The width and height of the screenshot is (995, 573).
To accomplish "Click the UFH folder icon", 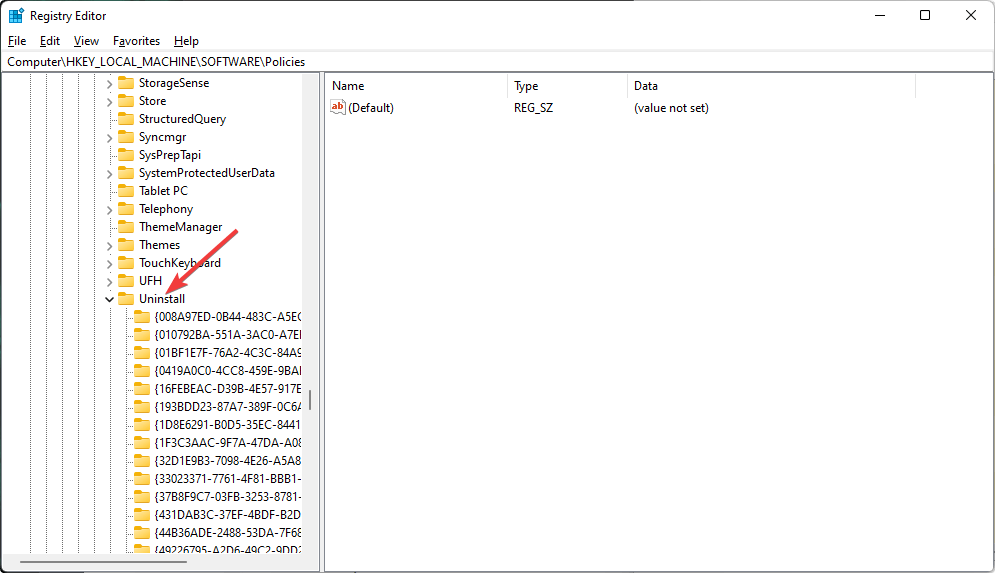I will (126, 280).
